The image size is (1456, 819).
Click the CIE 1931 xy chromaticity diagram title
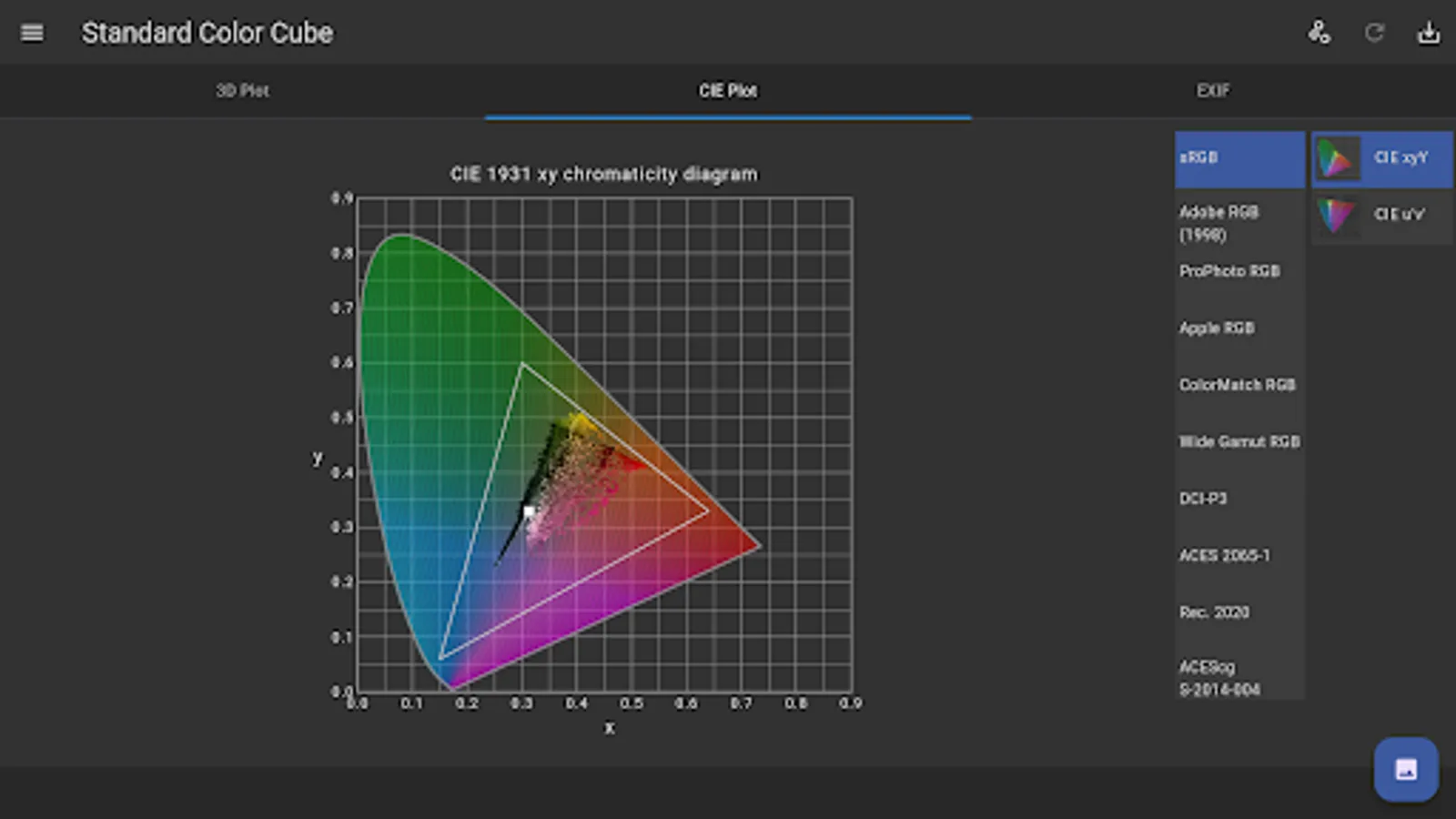pos(603,174)
